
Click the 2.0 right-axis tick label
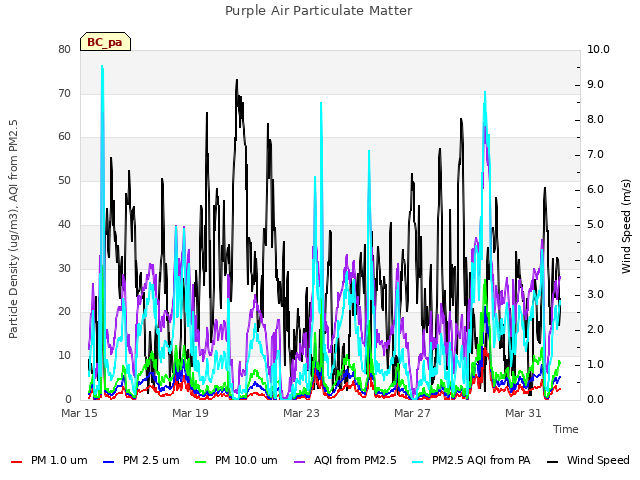point(595,329)
